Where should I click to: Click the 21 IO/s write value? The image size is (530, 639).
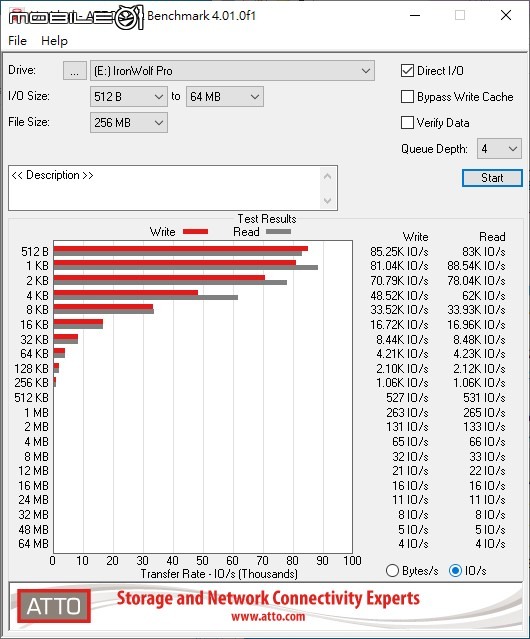410,471
